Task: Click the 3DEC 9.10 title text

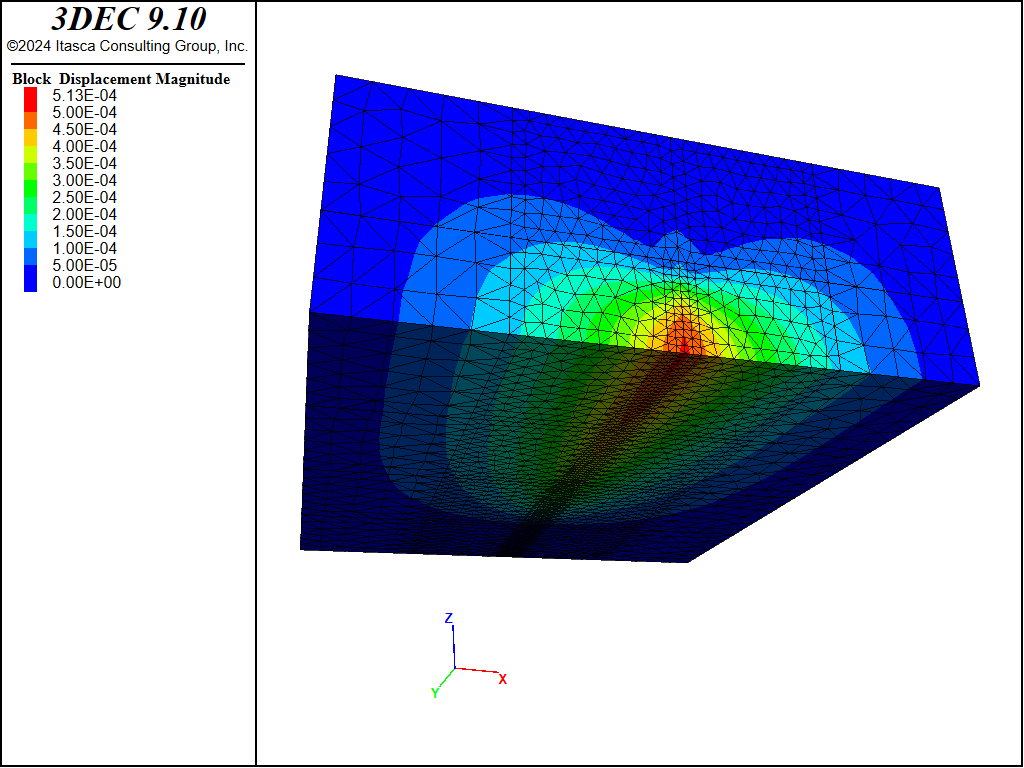Action: [x=128, y=20]
